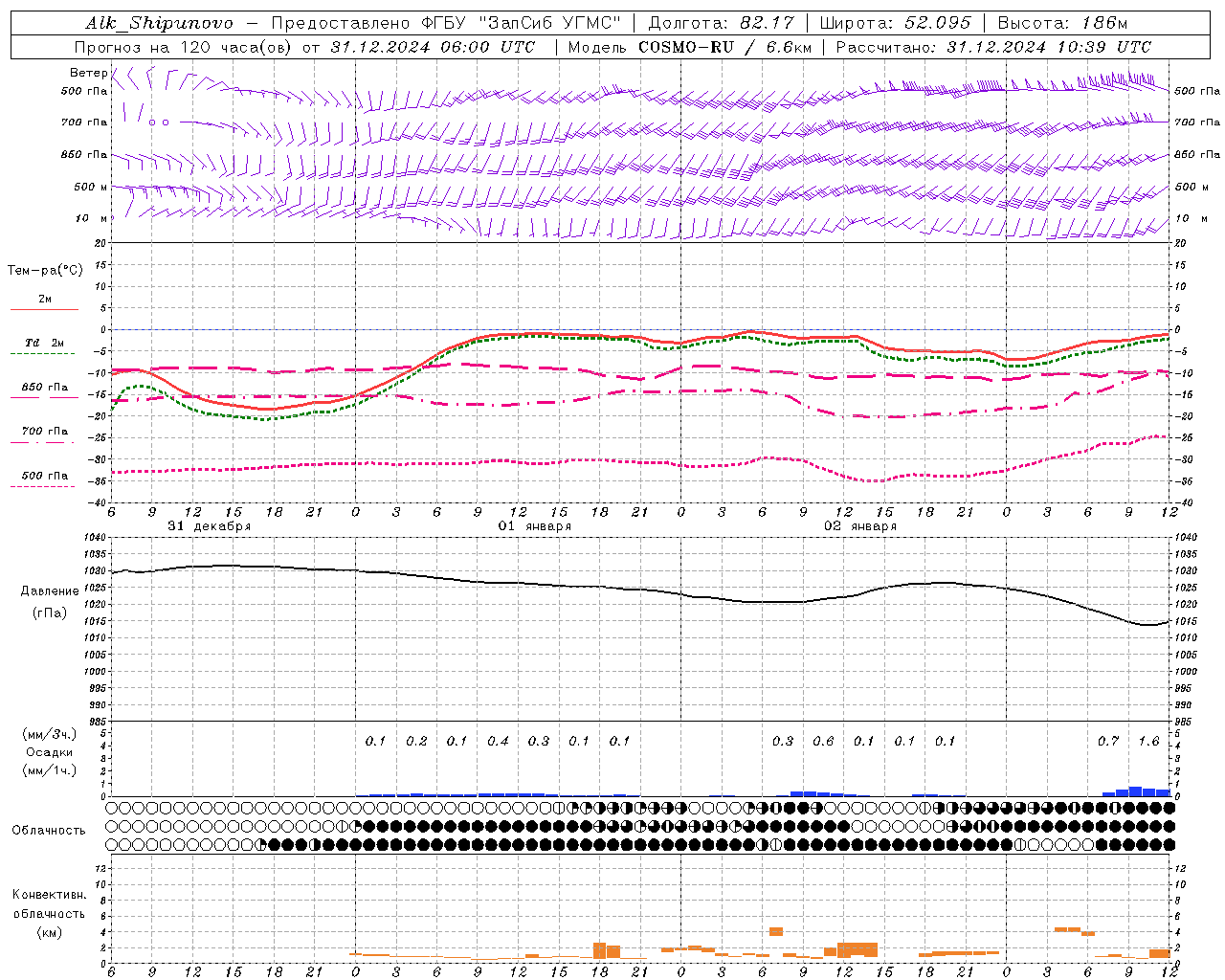
Task: Click the station name Alk_Shipunovo in header
Action: pyautogui.click(x=159, y=23)
